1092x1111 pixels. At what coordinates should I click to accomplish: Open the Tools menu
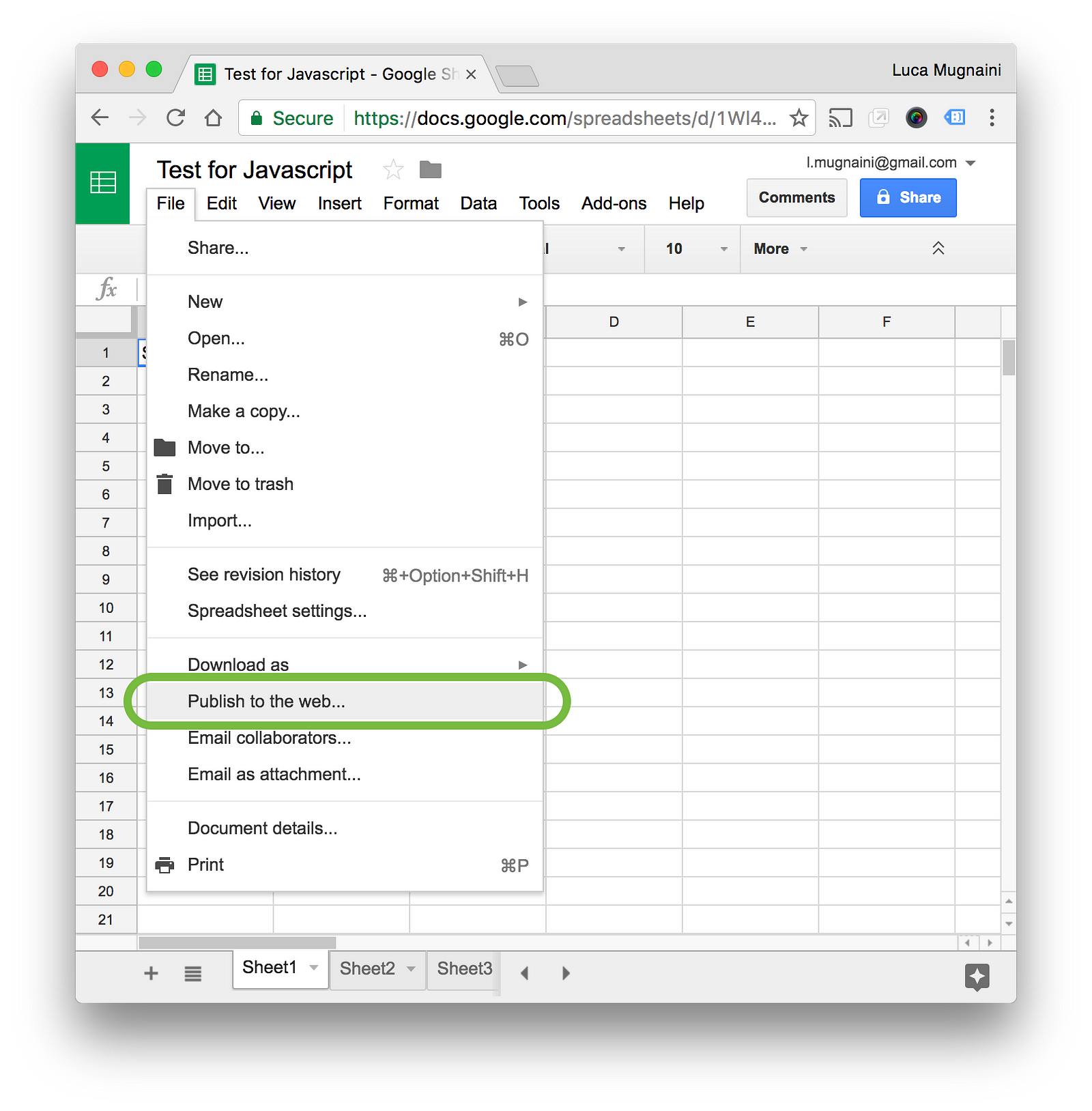pyautogui.click(x=539, y=203)
